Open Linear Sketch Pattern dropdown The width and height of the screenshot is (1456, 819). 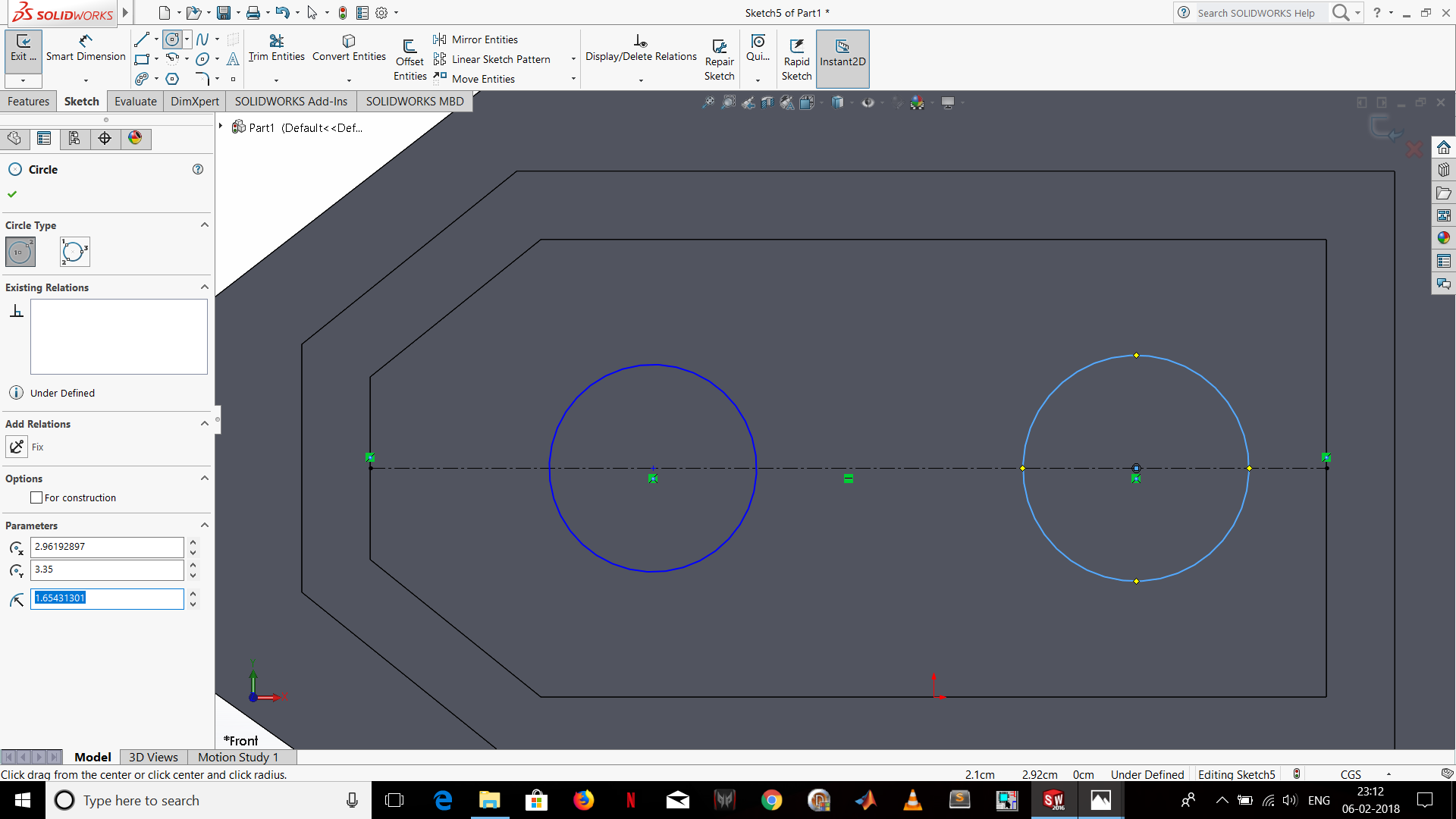pos(573,59)
